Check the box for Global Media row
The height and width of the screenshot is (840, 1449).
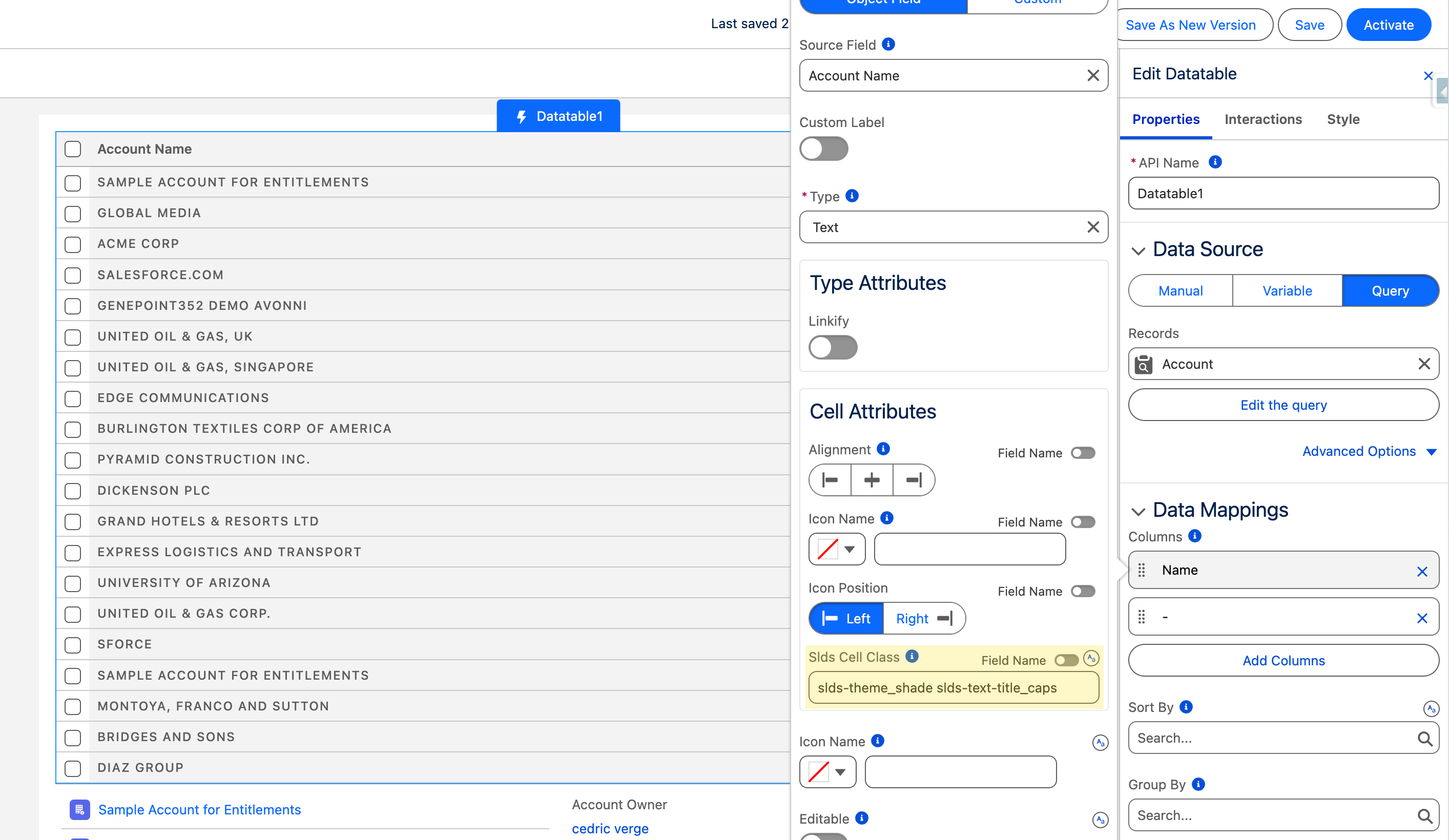tap(73, 213)
